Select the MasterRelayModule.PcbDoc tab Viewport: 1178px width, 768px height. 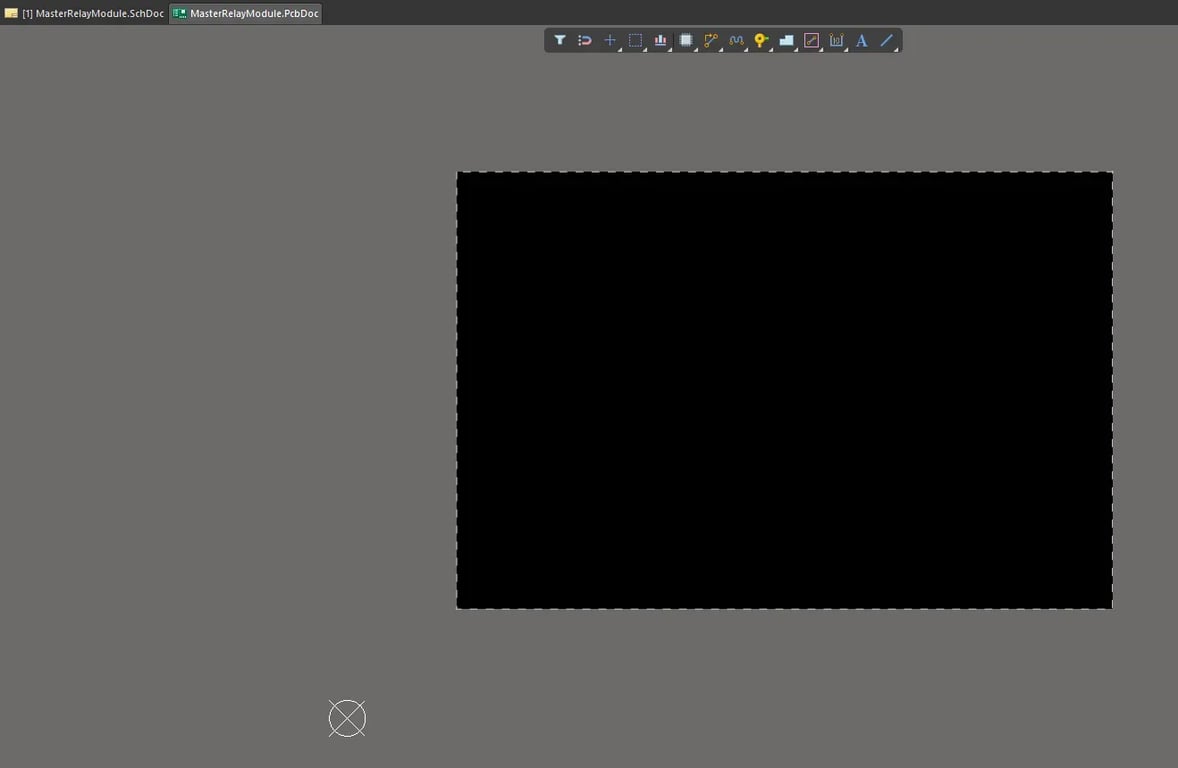245,14
